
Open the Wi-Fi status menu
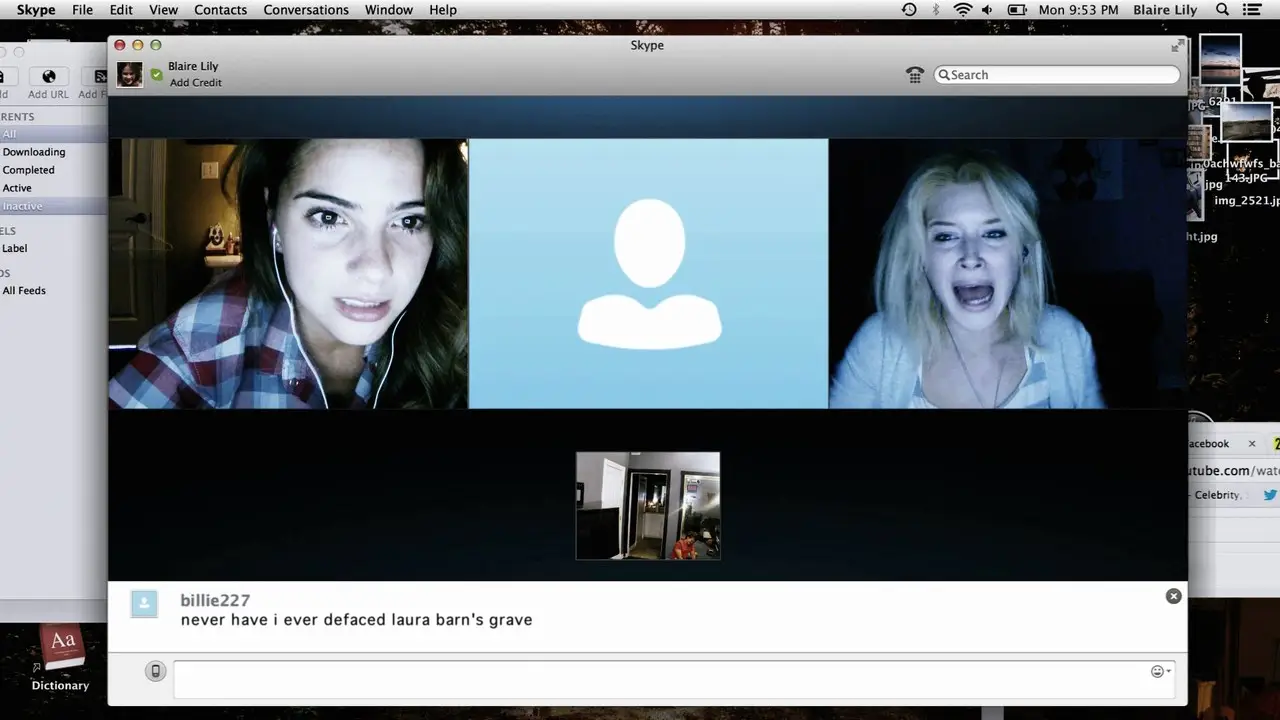pyautogui.click(x=963, y=10)
